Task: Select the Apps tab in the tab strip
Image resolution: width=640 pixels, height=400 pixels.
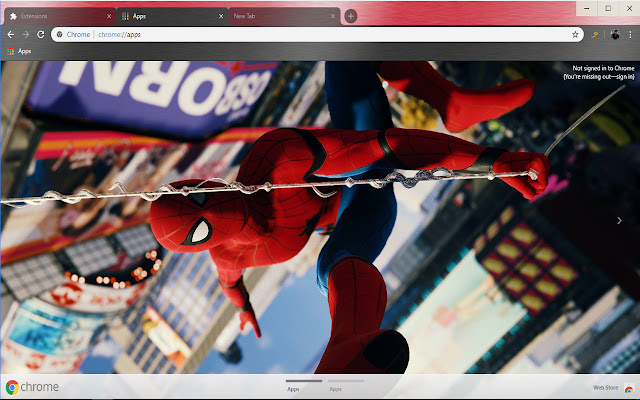Action: click(172, 16)
